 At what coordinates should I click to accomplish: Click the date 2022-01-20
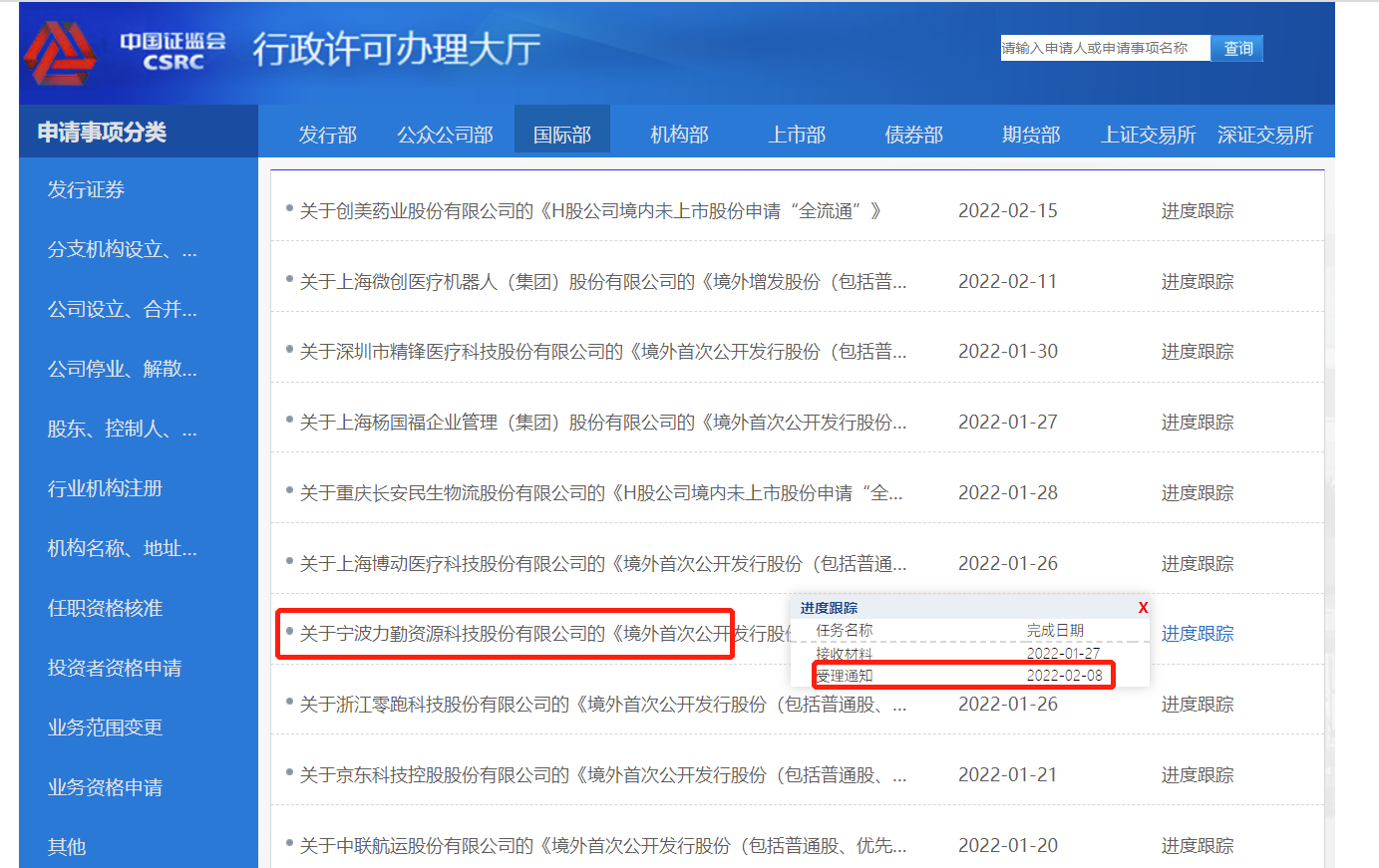tap(1008, 846)
